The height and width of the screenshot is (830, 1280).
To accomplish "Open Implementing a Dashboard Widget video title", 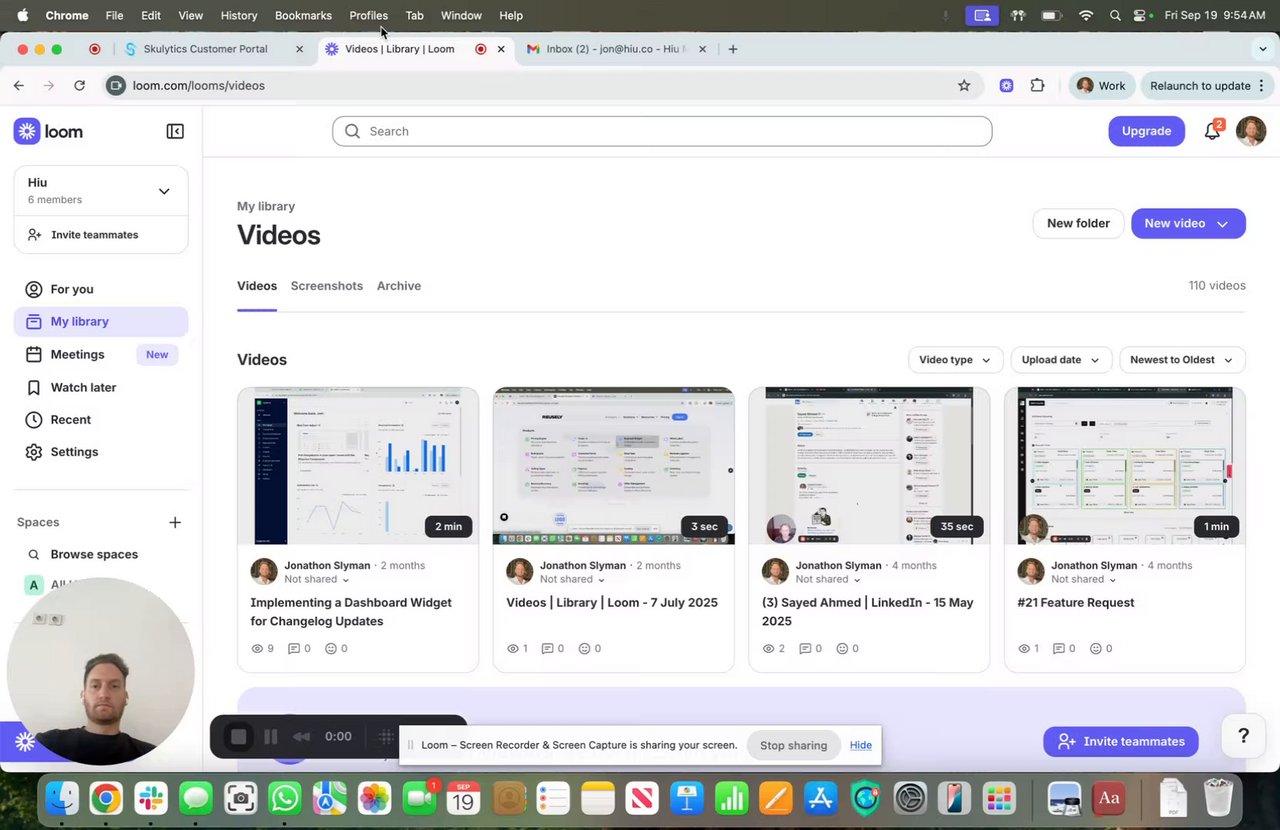I will pos(351,612).
